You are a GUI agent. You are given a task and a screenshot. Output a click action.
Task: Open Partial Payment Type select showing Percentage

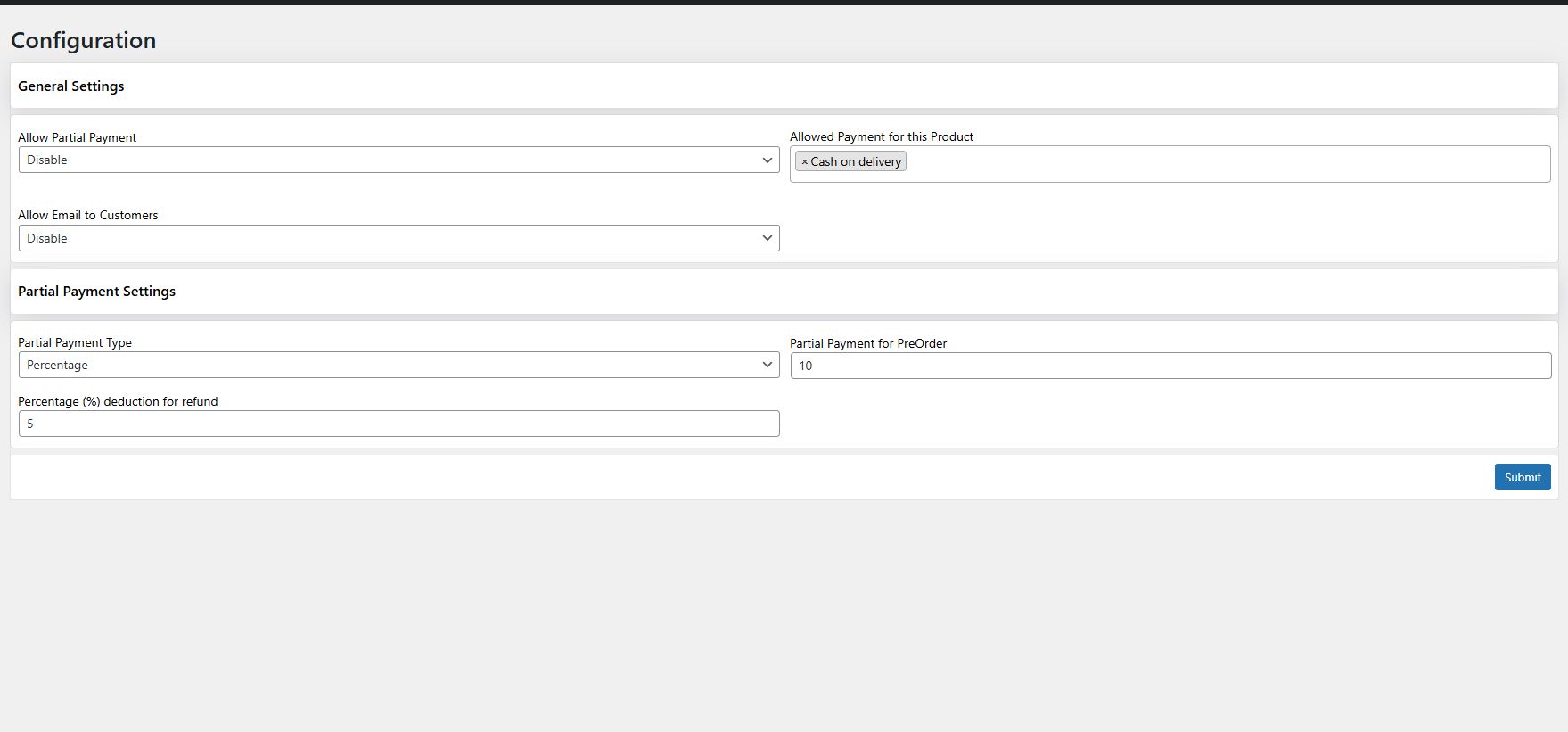point(392,365)
